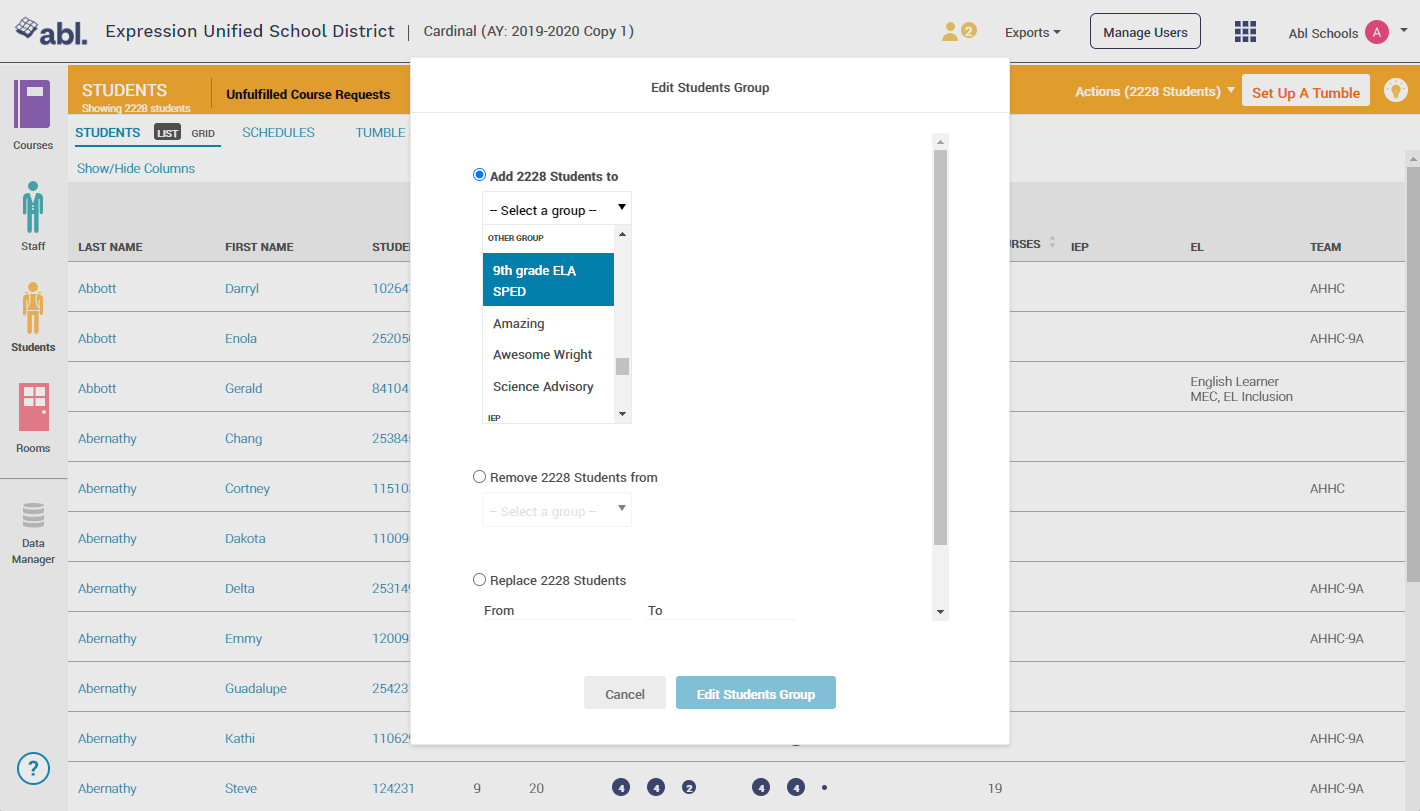Open the apps grid icon
The image size is (1420, 811).
click(1245, 32)
